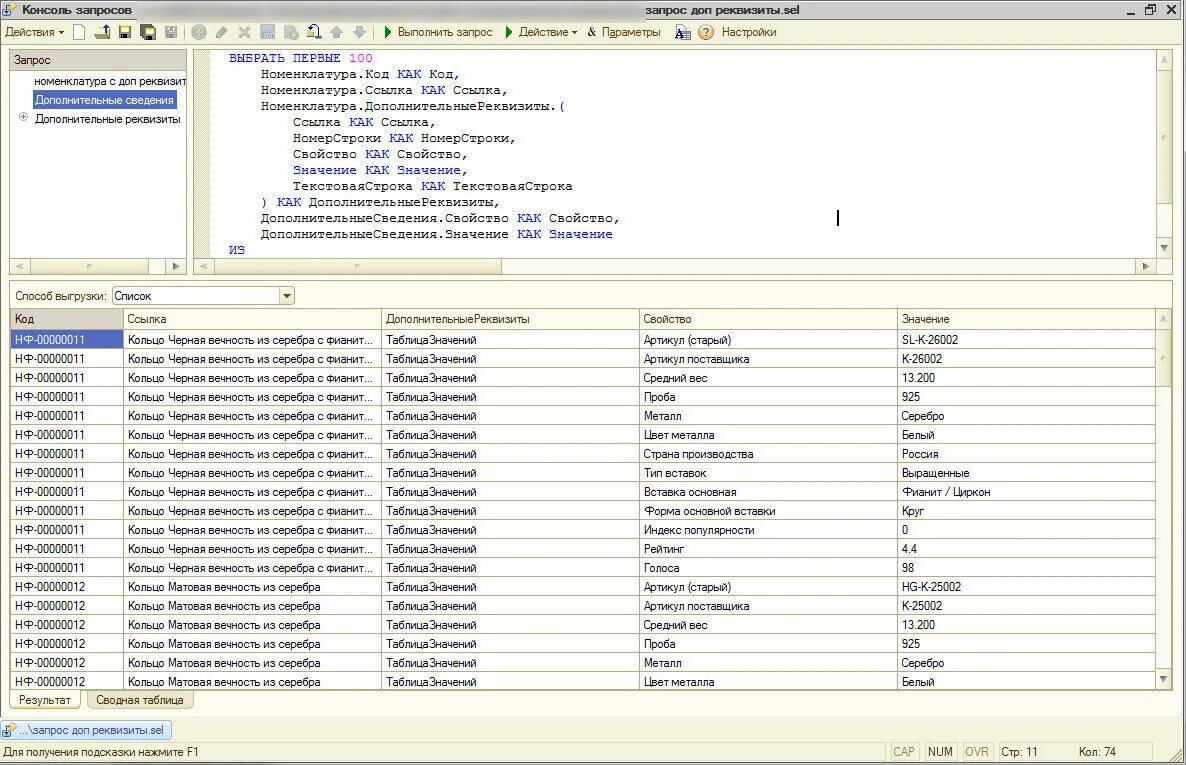This screenshot has height=765, width=1186.
Task: Open the Способ выгрузки combo box arrow
Action: tap(287, 296)
